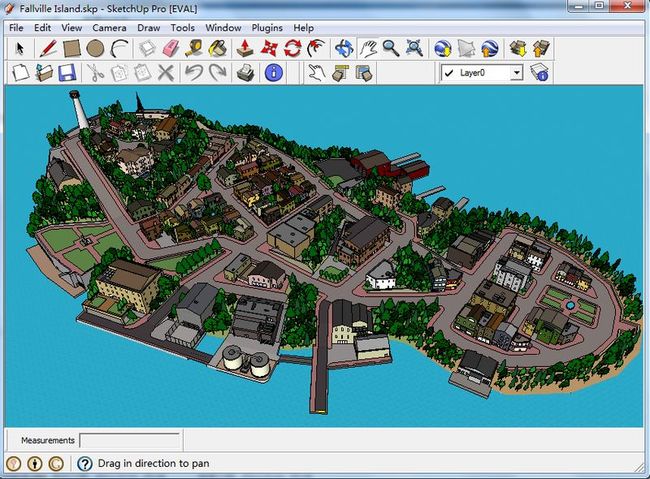Image resolution: width=650 pixels, height=479 pixels.
Task: Open the Help menu
Action: click(303, 28)
